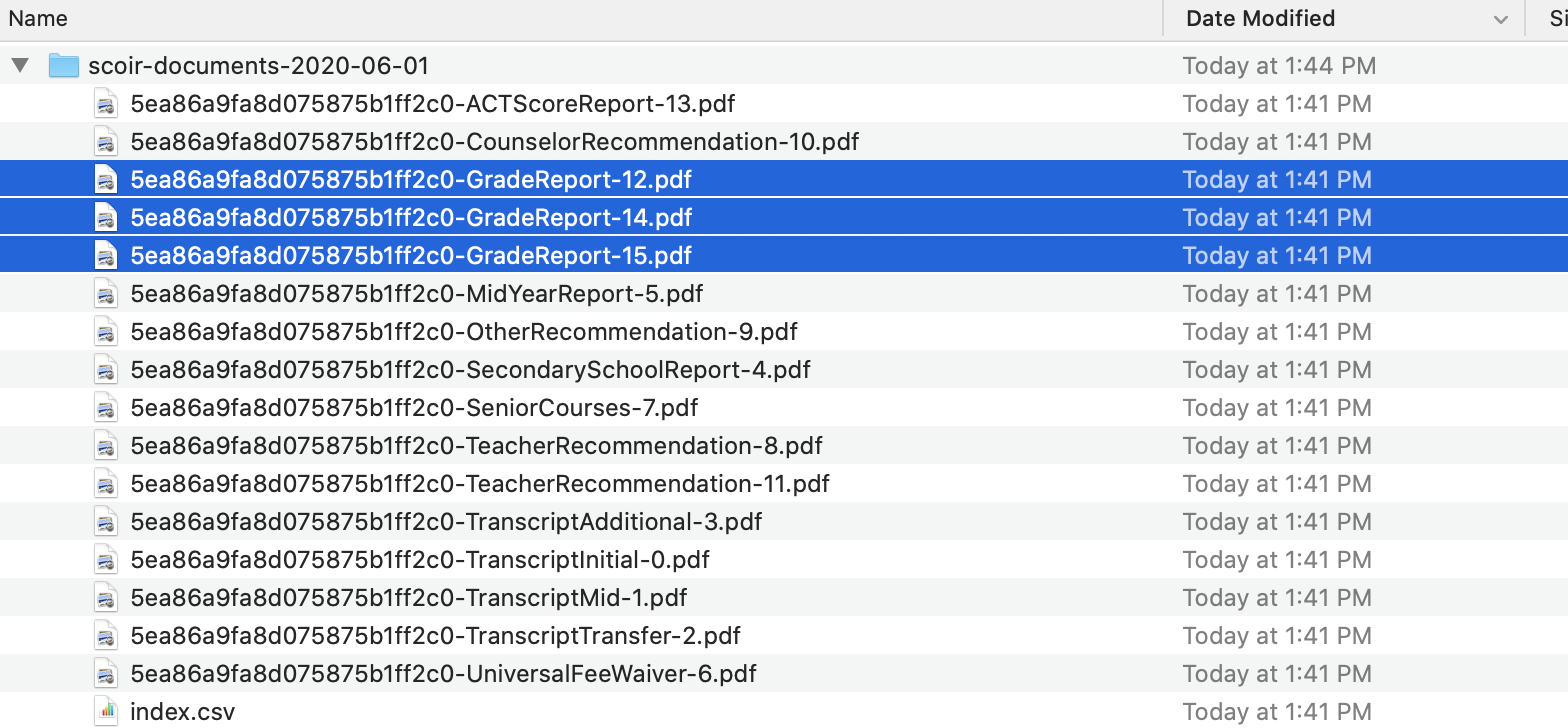Toggle sort order chevron in Date Modified header
The height and width of the screenshot is (728, 1568).
[x=1500, y=20]
